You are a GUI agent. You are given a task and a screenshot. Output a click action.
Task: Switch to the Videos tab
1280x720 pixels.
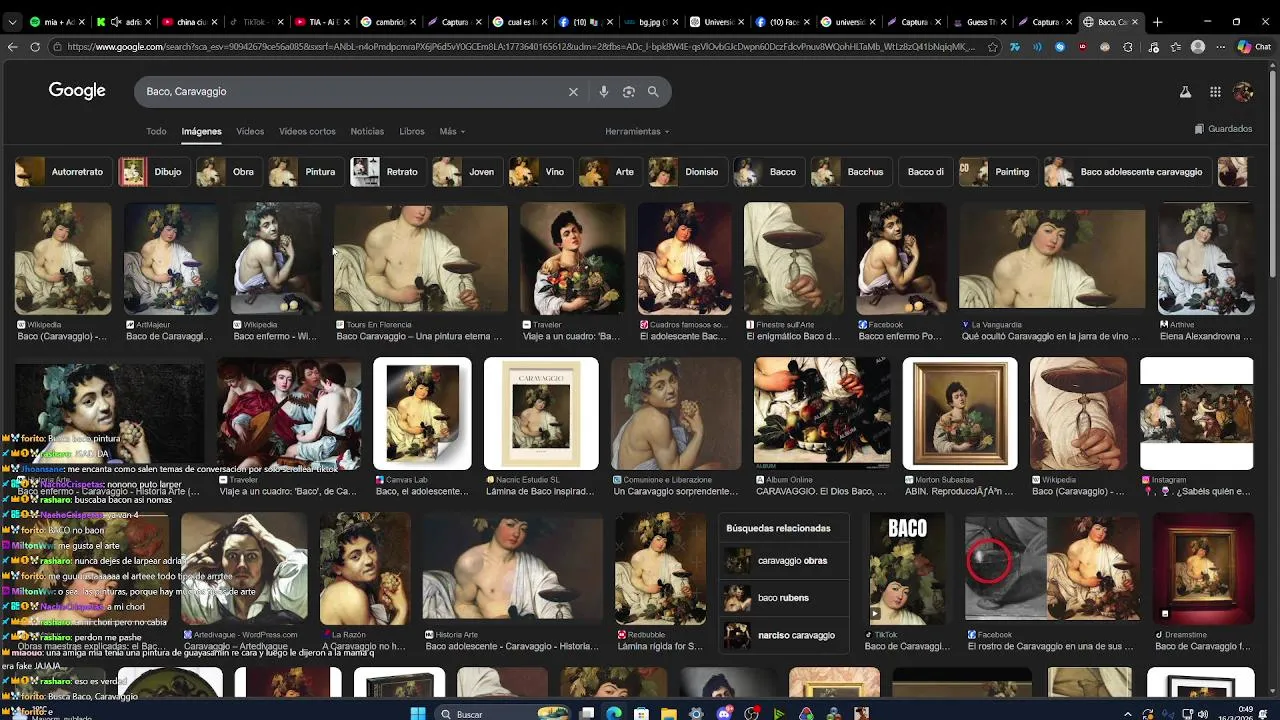click(x=250, y=131)
